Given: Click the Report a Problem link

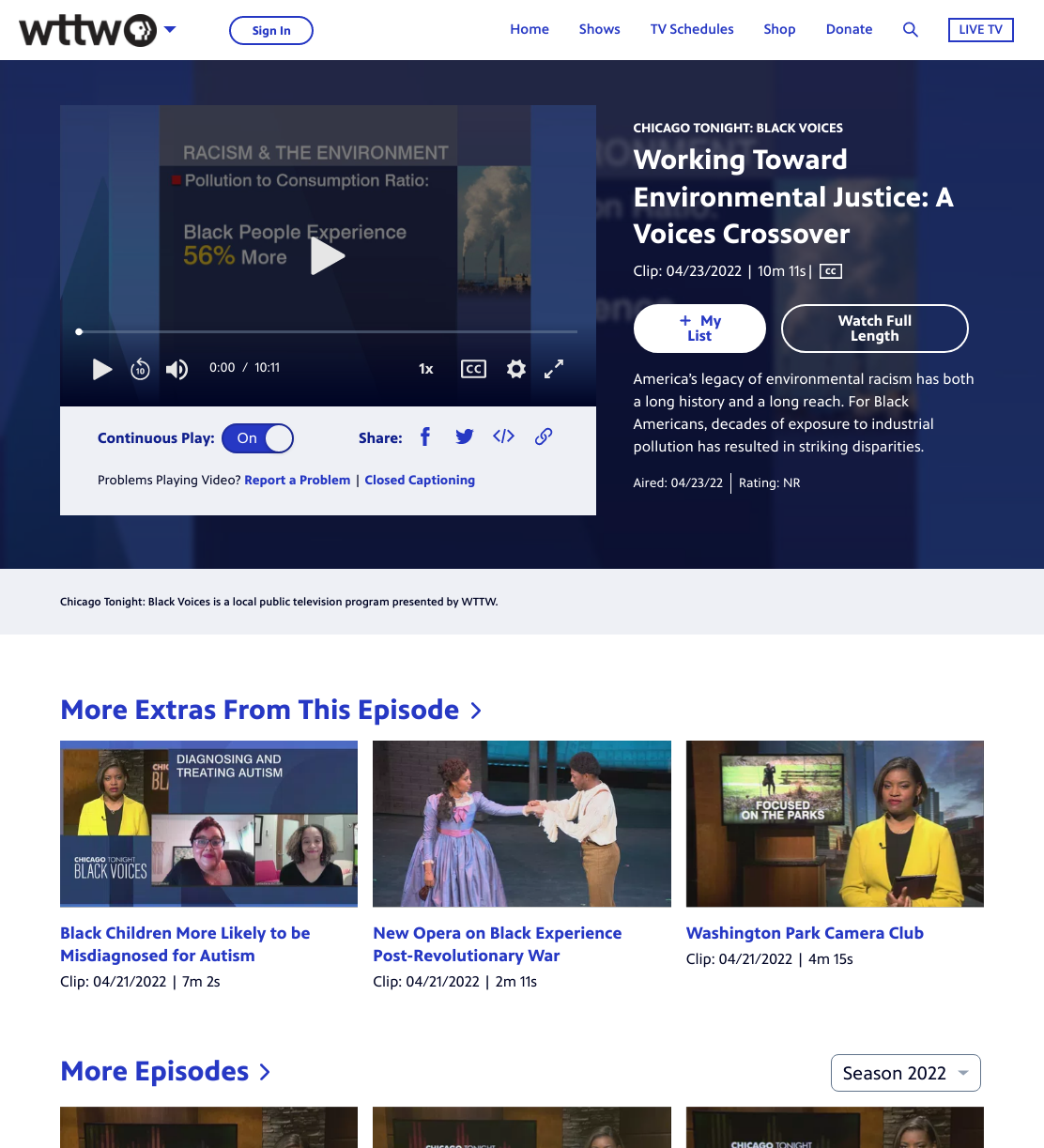Looking at the screenshot, I should [297, 480].
